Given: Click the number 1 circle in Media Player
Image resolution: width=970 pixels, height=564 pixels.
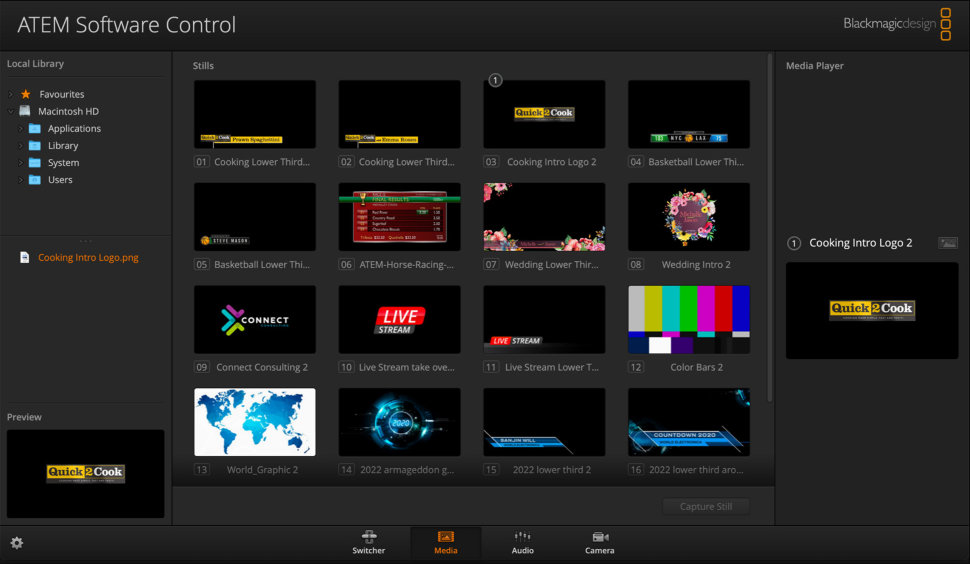Looking at the screenshot, I should (794, 243).
